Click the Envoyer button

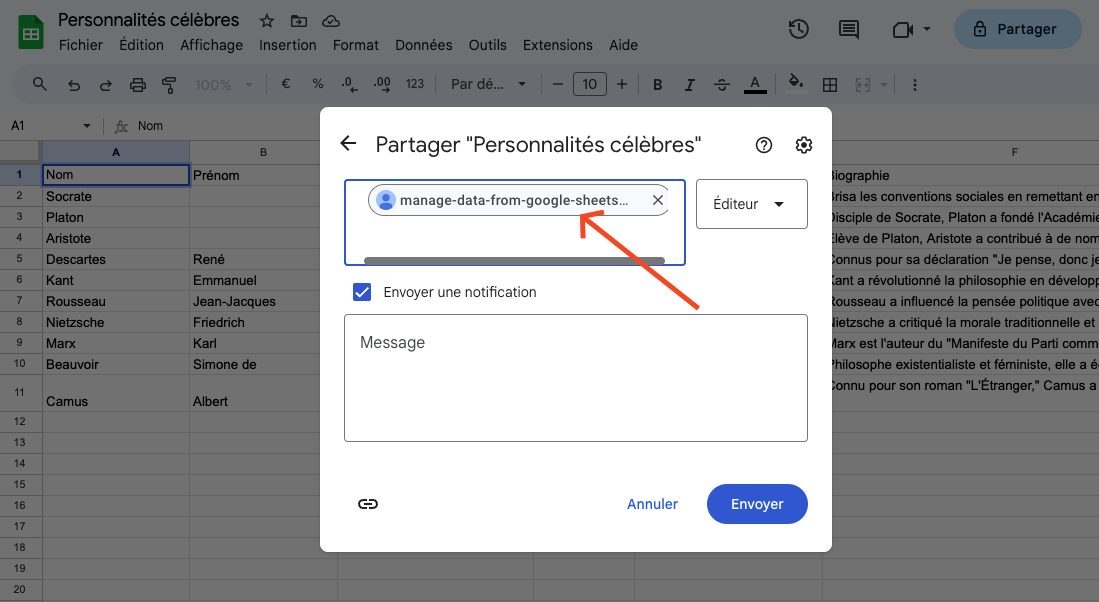click(757, 504)
